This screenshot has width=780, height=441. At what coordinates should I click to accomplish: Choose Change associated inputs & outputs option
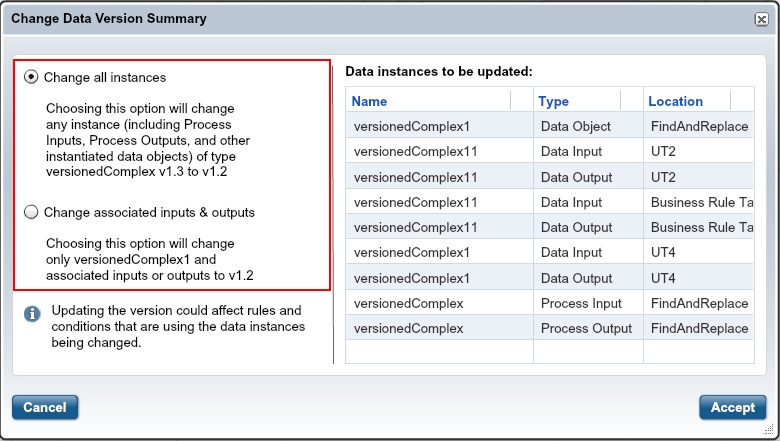point(31,212)
